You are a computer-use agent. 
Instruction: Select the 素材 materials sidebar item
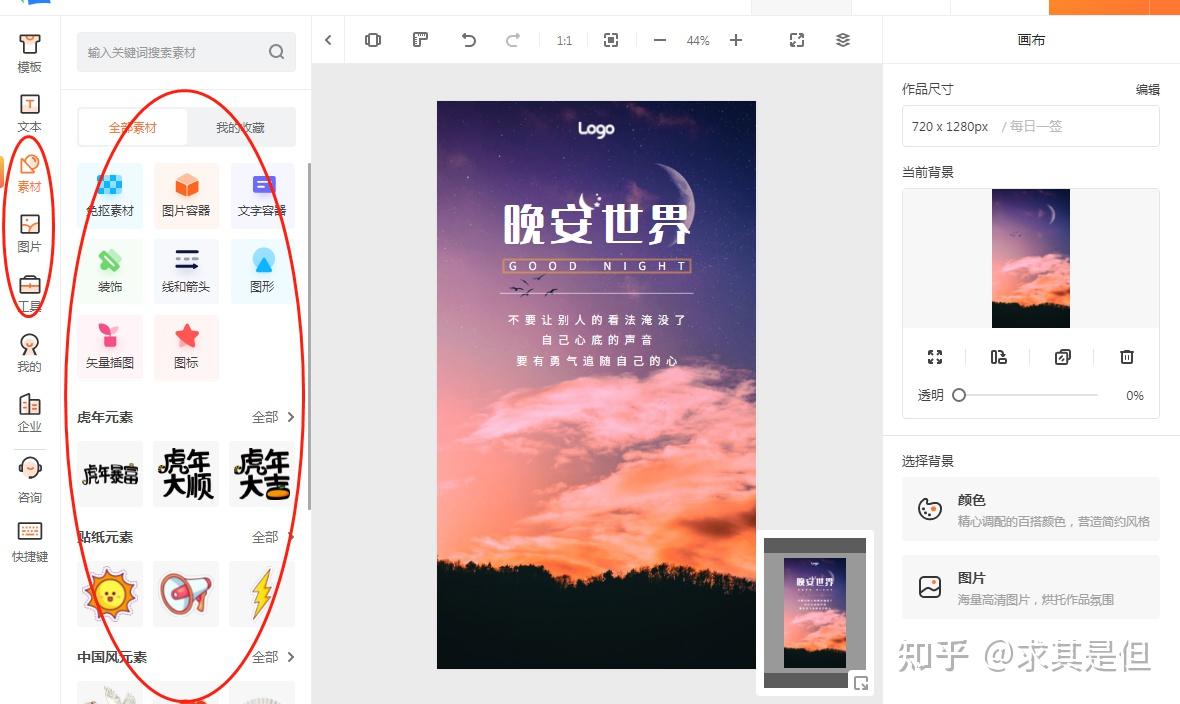[29, 173]
